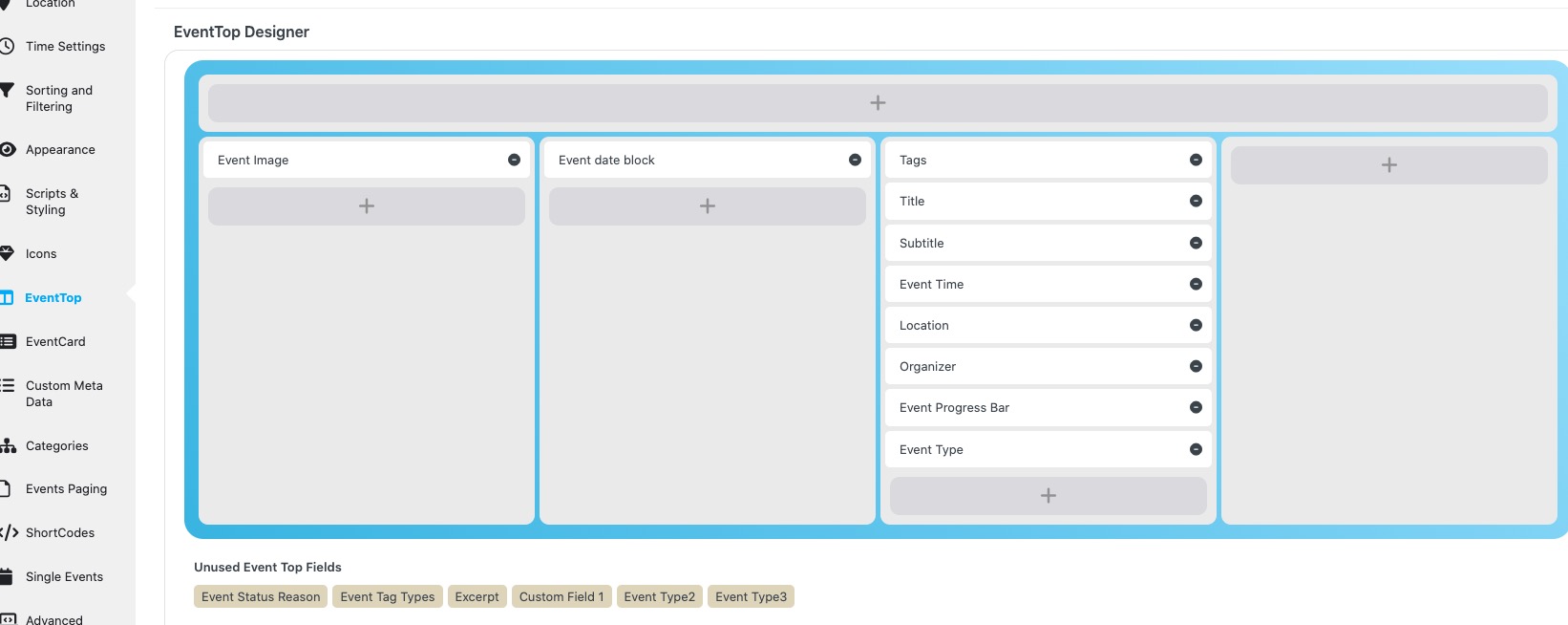Remove the Event Image field
This screenshot has width=1568, height=625.
coord(514,161)
